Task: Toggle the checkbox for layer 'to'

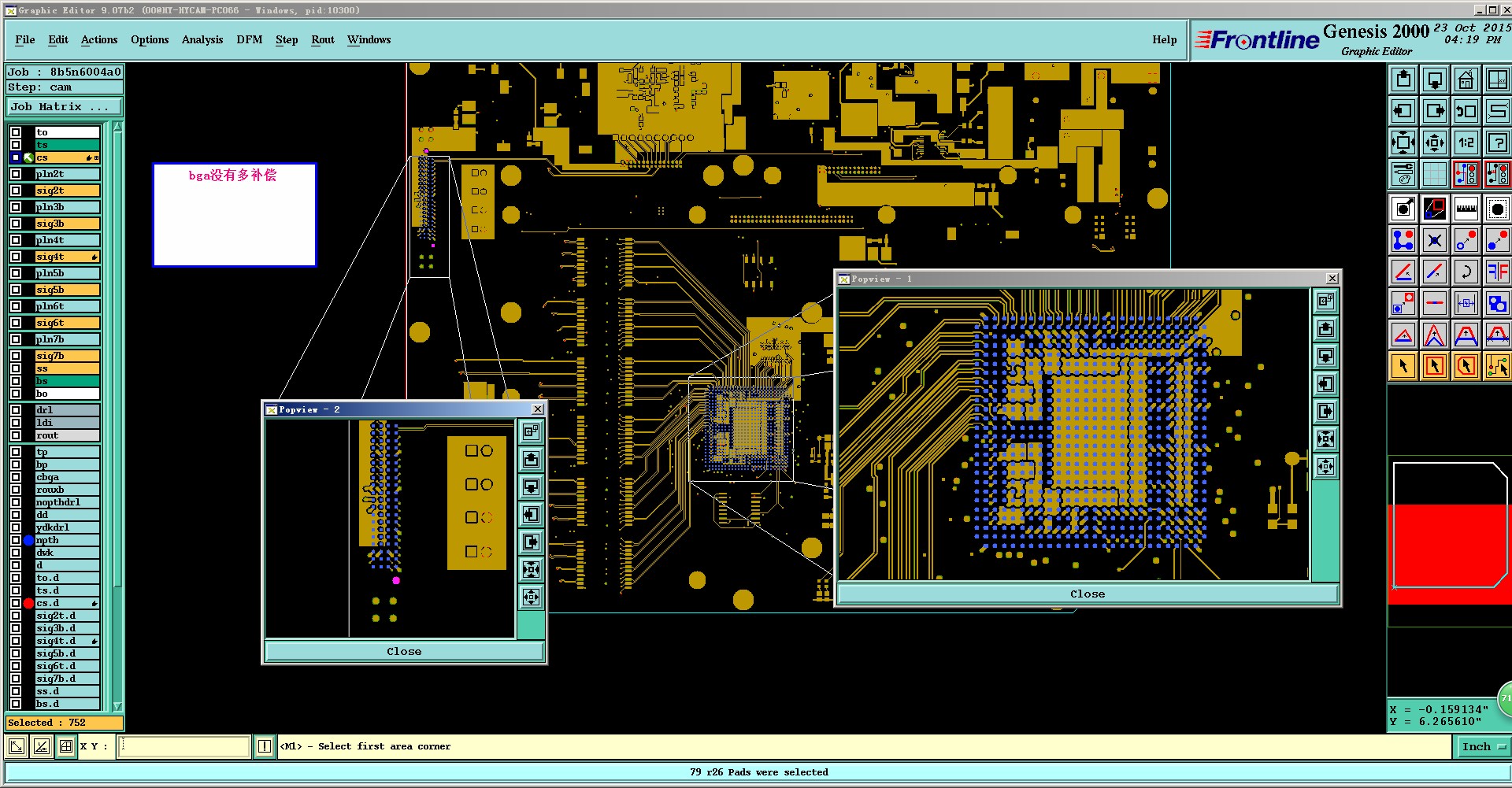Action: pos(16,132)
